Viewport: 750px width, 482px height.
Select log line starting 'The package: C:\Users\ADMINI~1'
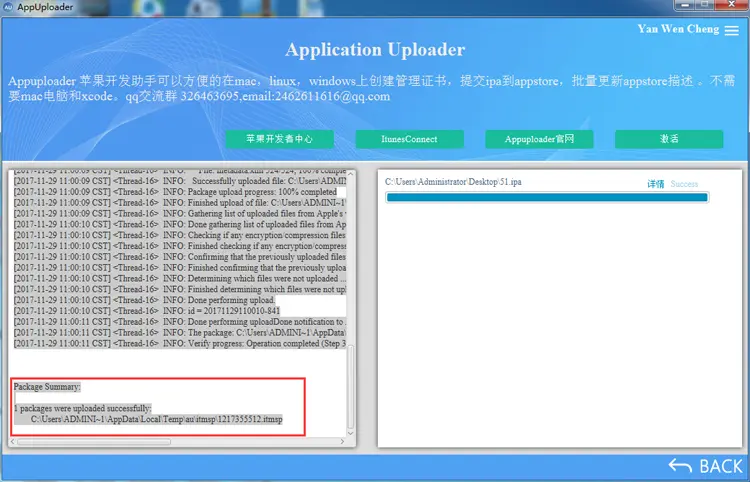pos(180,332)
